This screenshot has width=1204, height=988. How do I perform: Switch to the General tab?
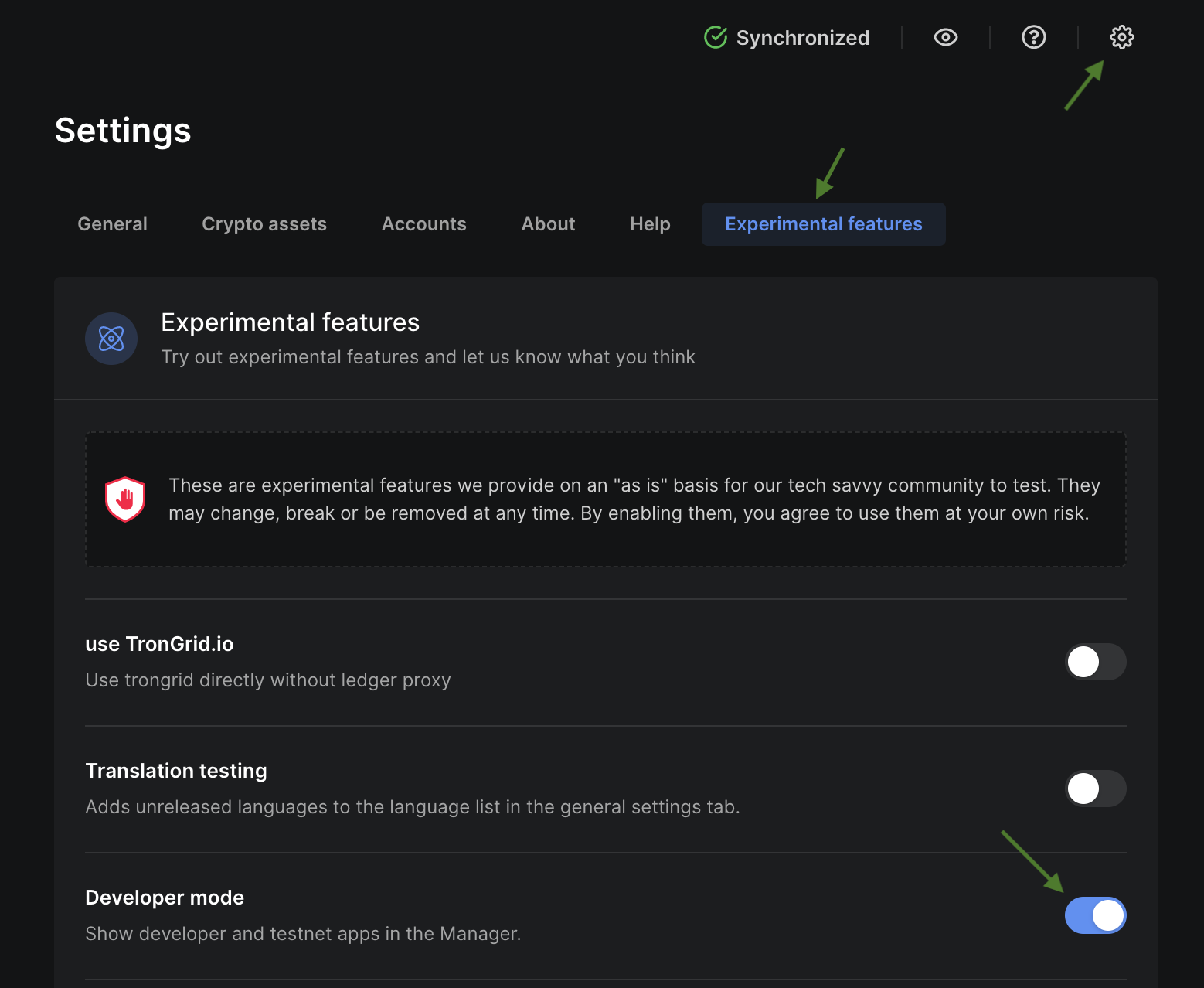tap(112, 224)
